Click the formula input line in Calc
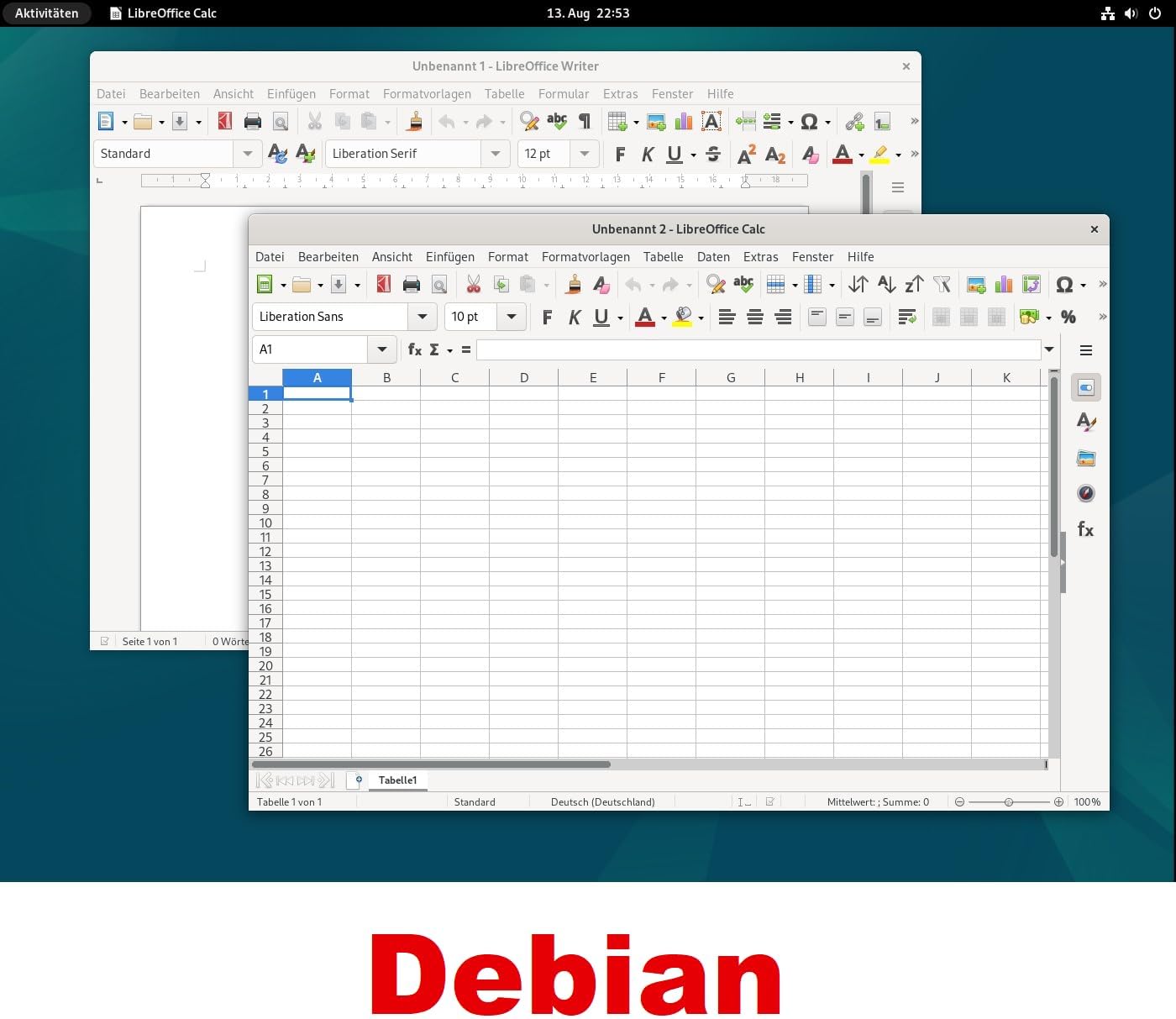 pos(759,349)
